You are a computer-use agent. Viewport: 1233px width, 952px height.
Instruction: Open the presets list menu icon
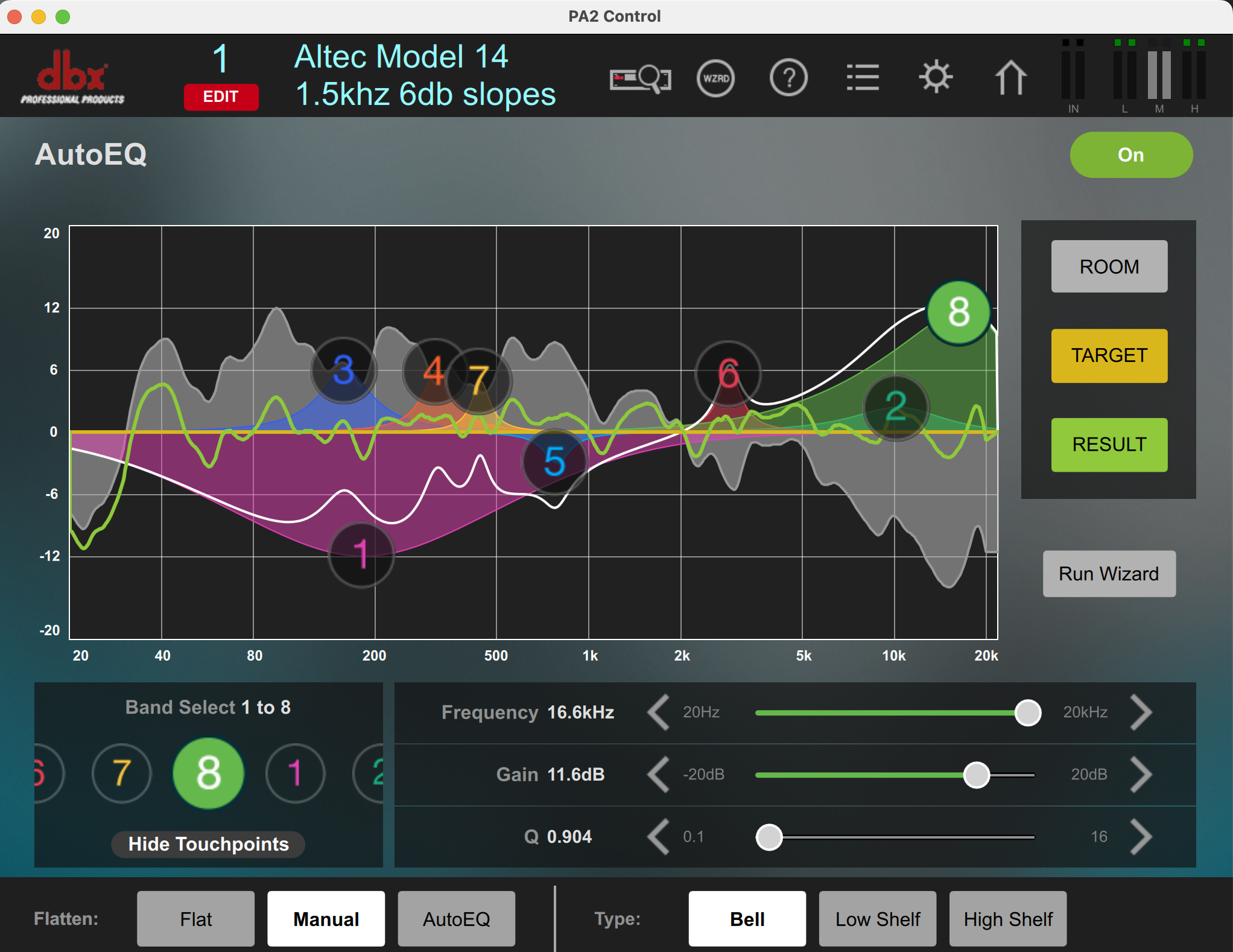coord(863,78)
